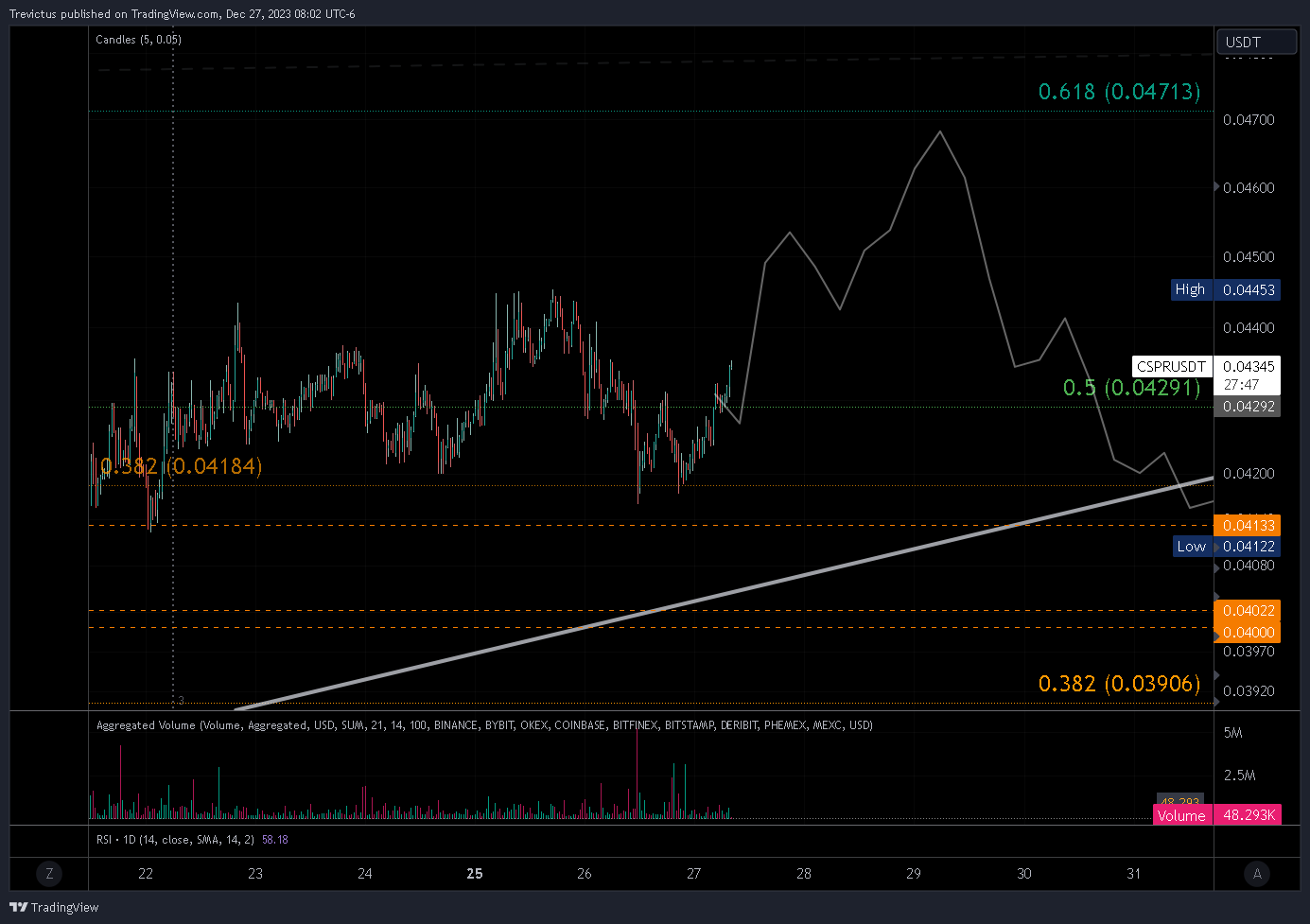
Task: Click the Z timezone button at bottom left
Action: click(49, 874)
